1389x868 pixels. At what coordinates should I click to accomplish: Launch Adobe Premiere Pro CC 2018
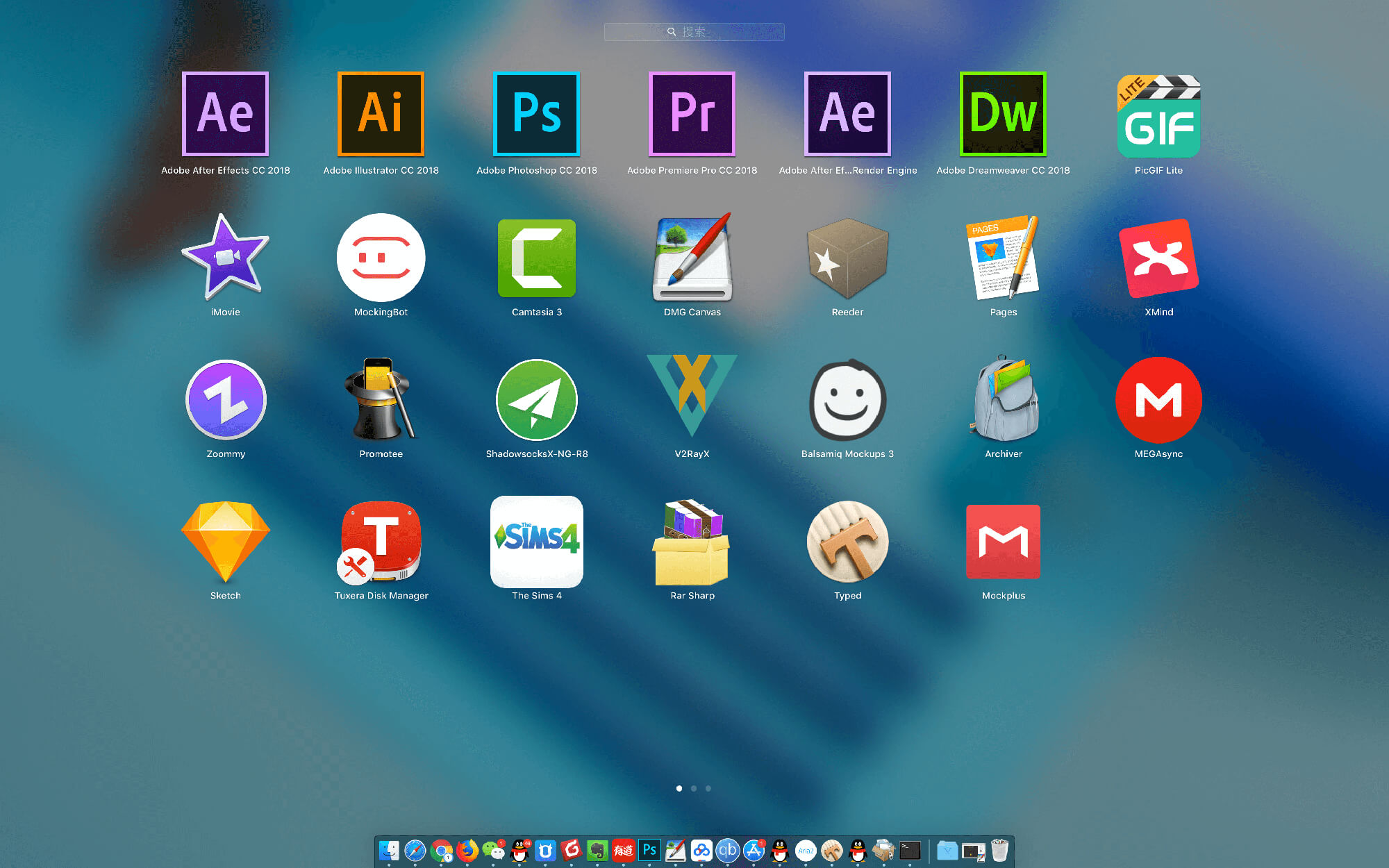coord(692,115)
